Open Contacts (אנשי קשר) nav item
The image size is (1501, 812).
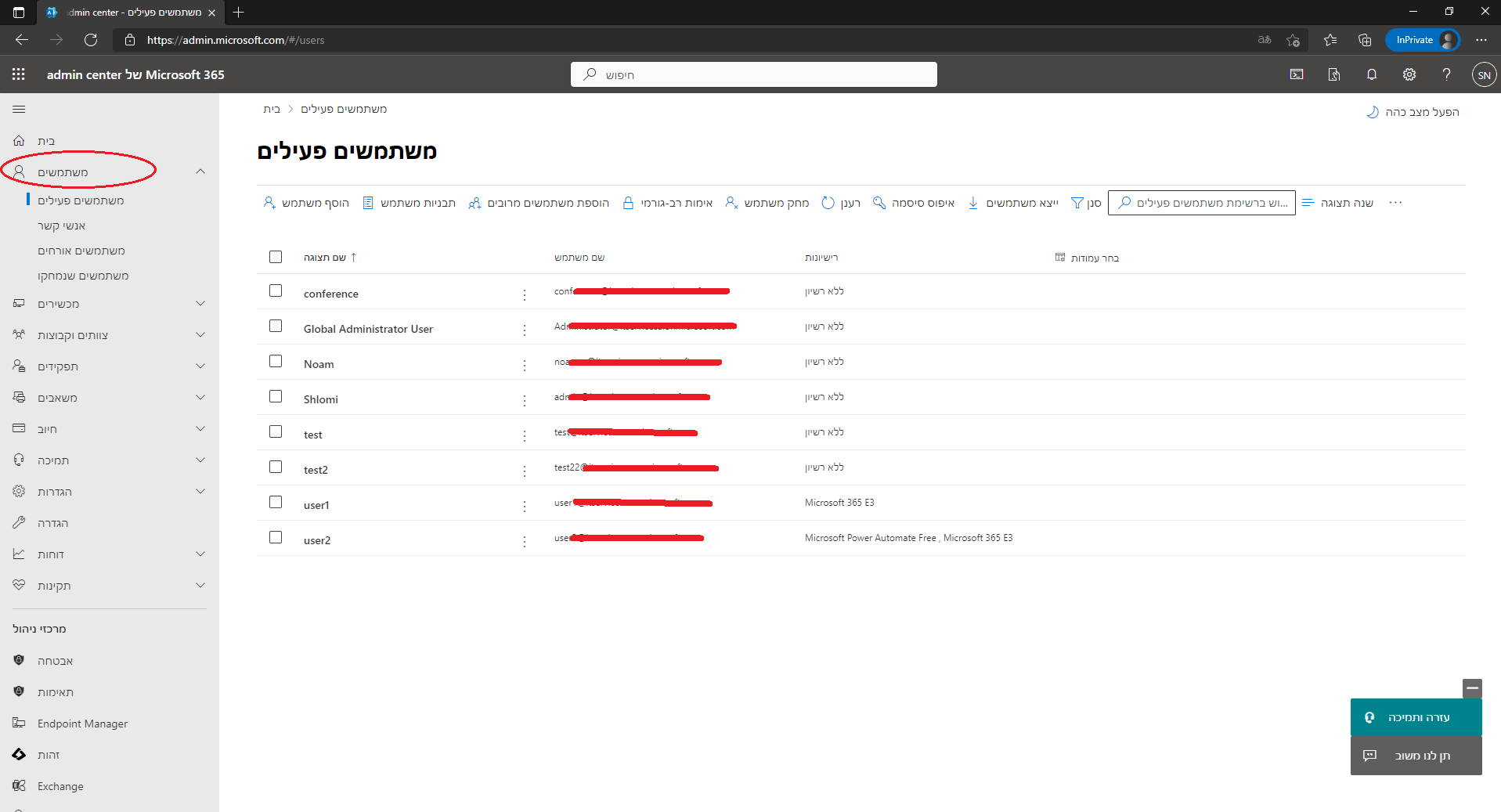62,226
